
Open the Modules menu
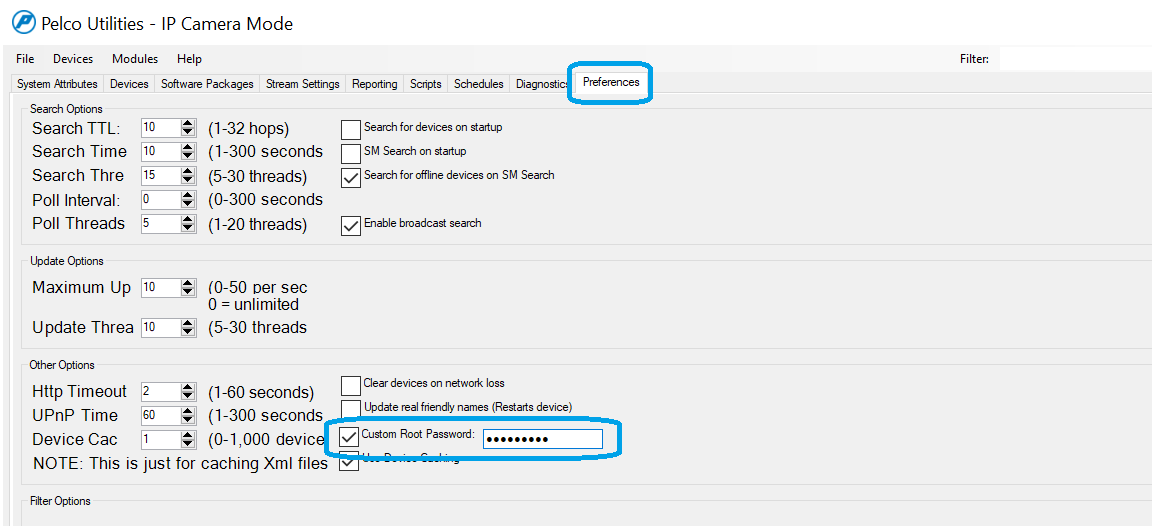tap(135, 59)
